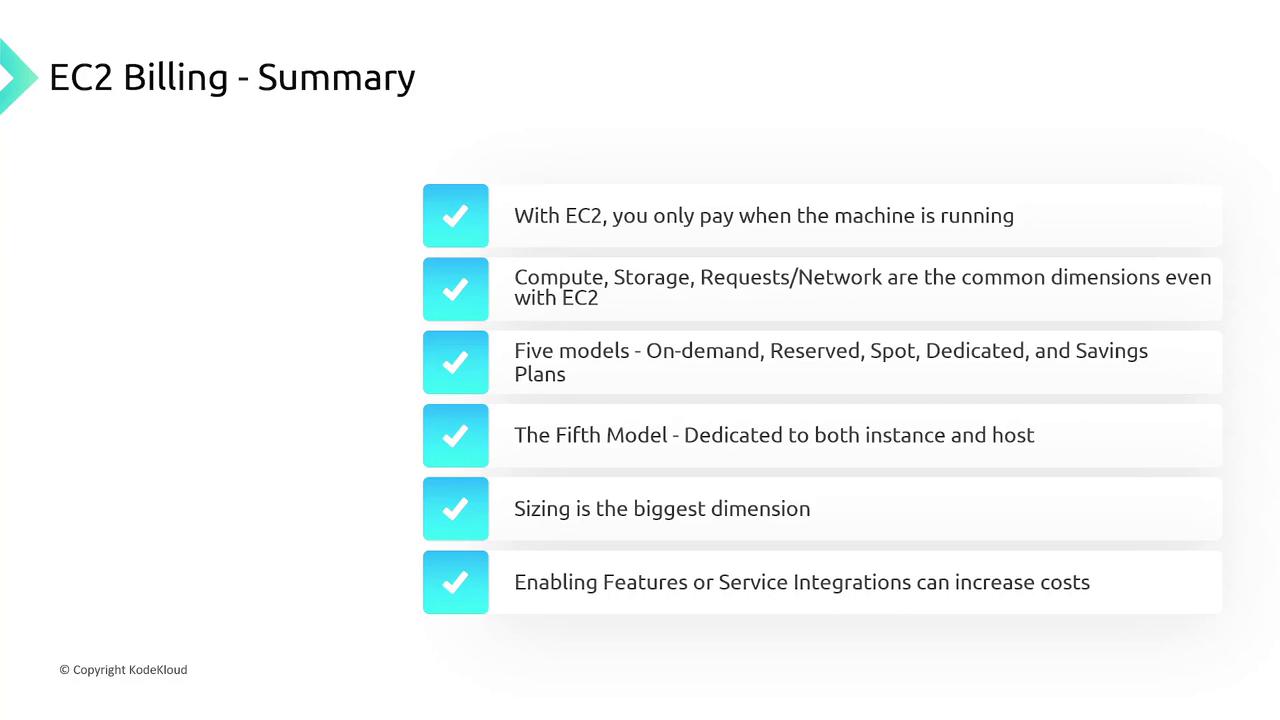Select 'The Fifth Model - Dedicated' bullet text
The height and width of the screenshot is (720, 1280).
tap(773, 435)
